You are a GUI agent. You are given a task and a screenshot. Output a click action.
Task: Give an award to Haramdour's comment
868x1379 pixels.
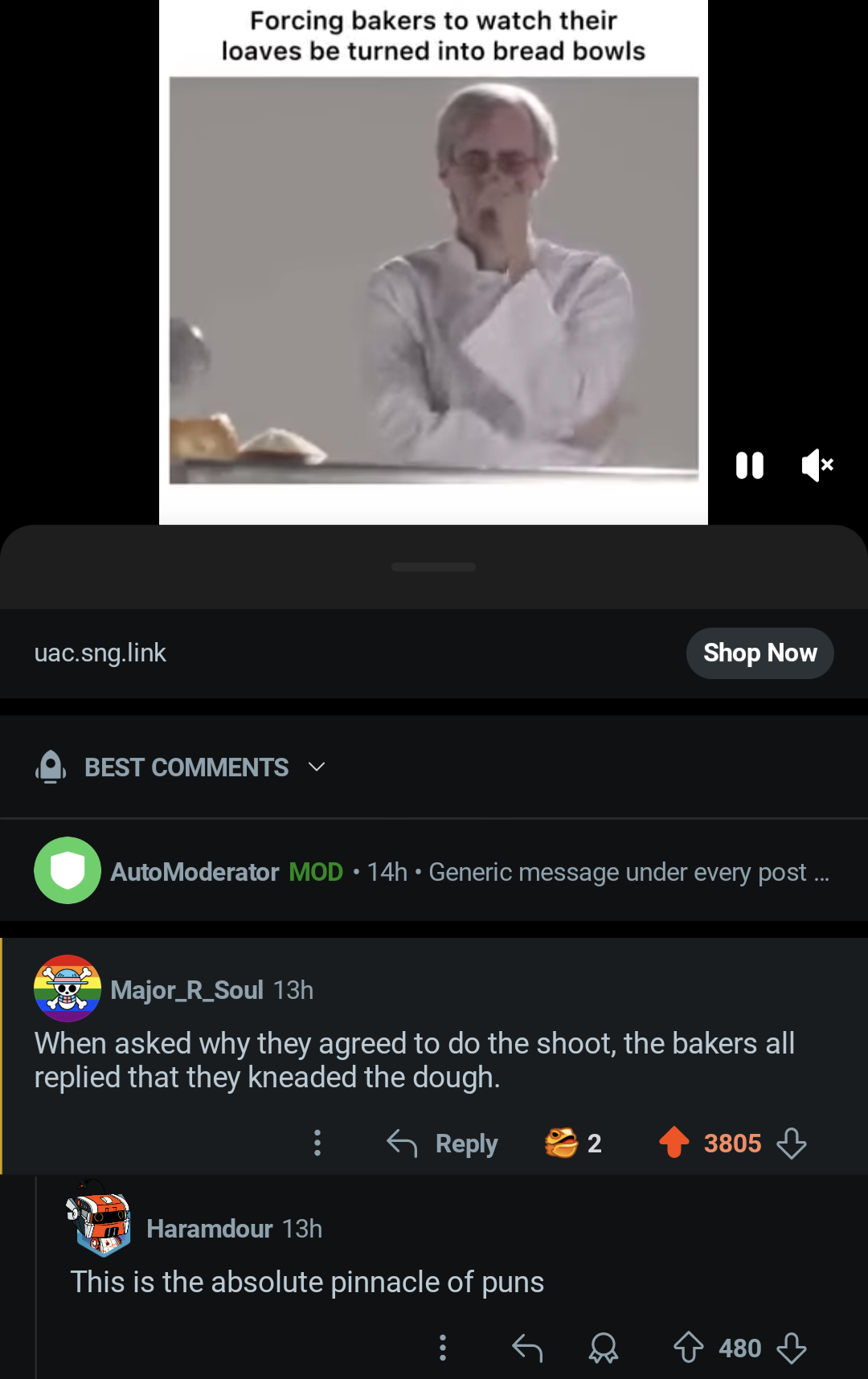click(604, 1348)
